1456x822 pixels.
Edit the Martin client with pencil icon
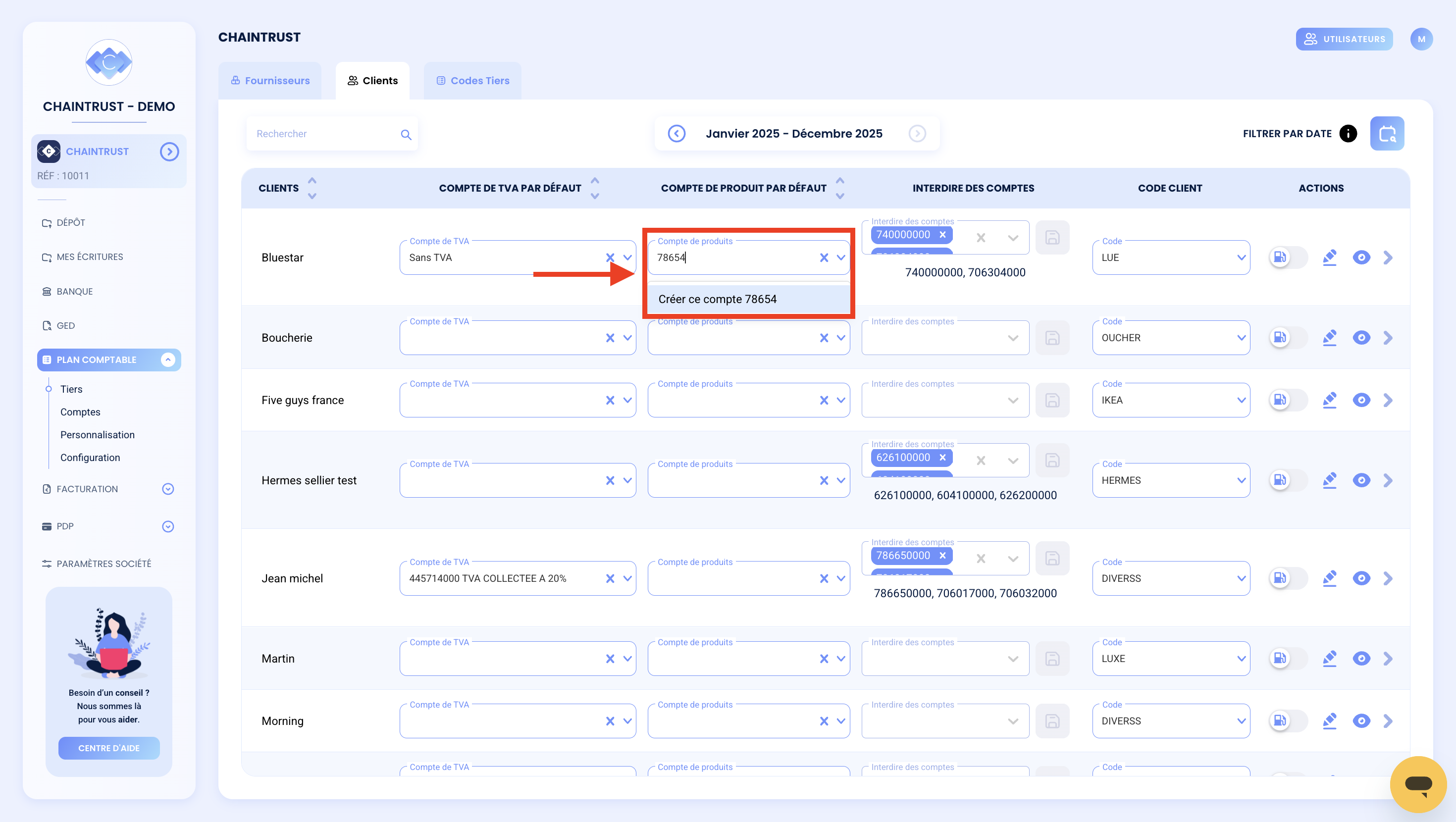coord(1329,658)
